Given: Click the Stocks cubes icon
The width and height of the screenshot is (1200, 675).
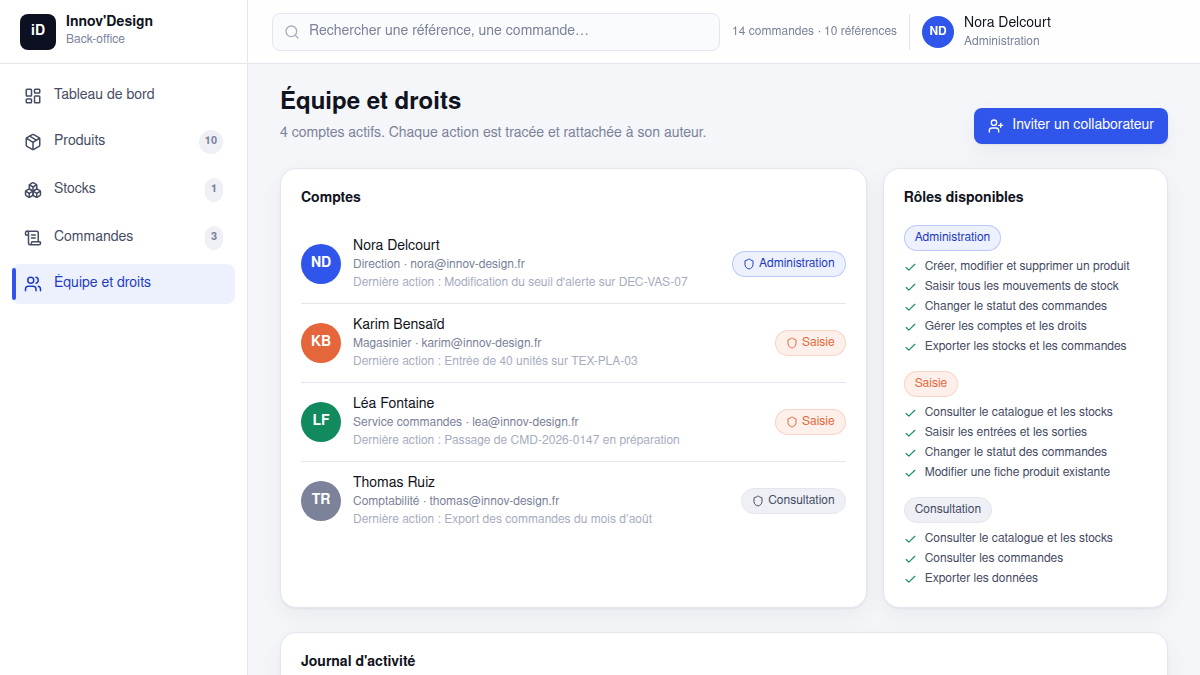Looking at the screenshot, I should pyautogui.click(x=33, y=189).
